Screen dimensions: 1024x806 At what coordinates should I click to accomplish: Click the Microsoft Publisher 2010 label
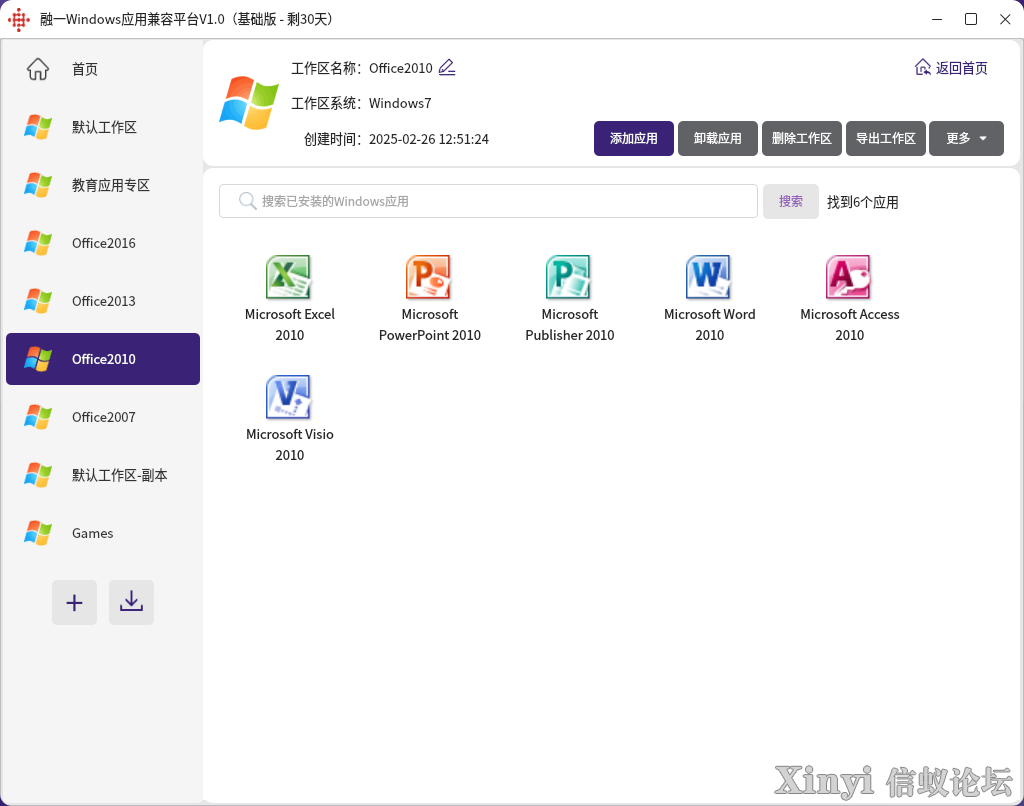(569, 325)
